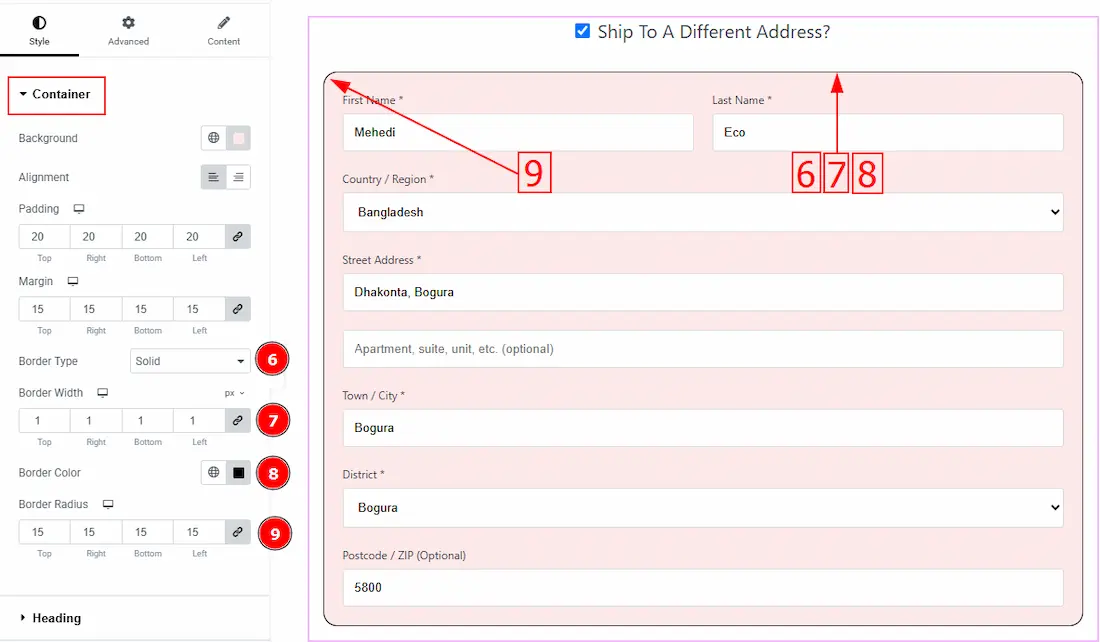The height and width of the screenshot is (642, 1100).
Task: Click Margin Bottom value field
Action: click(x=147, y=309)
